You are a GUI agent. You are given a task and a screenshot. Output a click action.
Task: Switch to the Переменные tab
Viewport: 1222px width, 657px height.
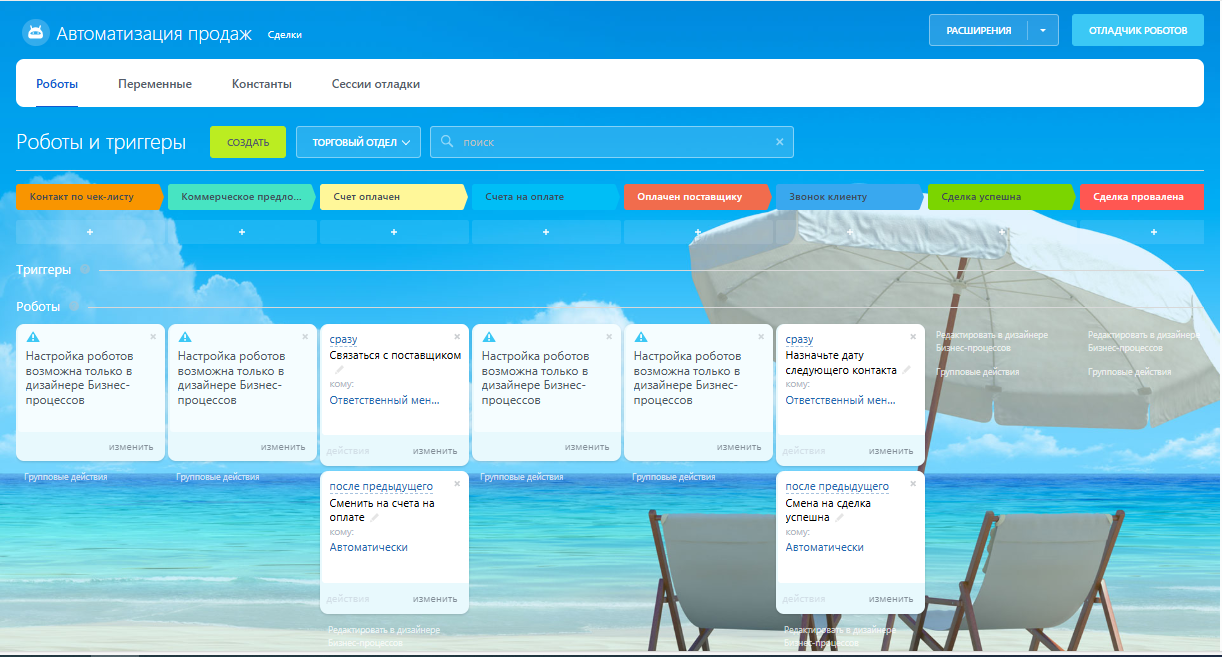click(155, 84)
